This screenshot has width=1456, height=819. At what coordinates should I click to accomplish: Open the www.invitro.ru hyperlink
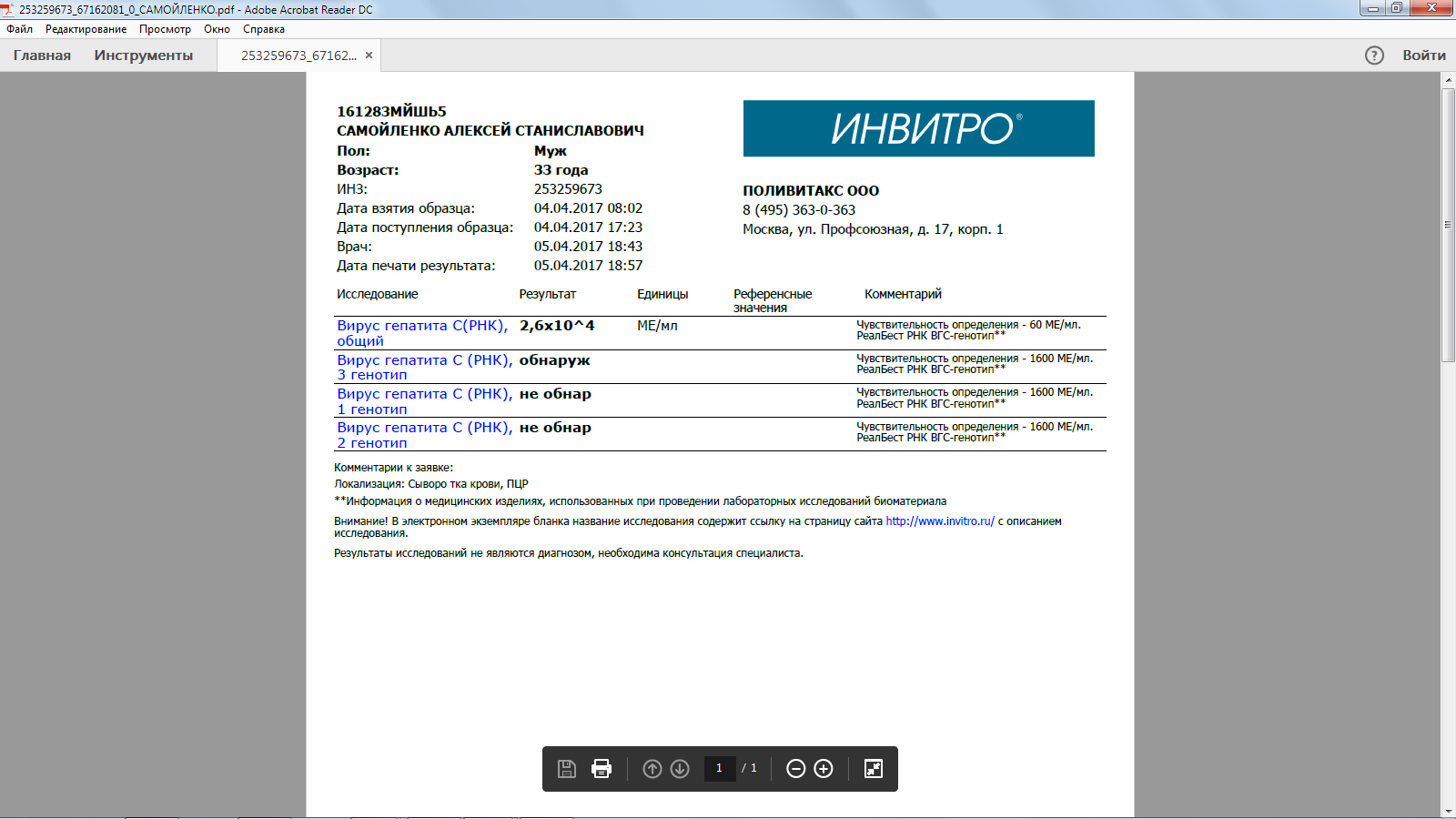click(x=939, y=521)
